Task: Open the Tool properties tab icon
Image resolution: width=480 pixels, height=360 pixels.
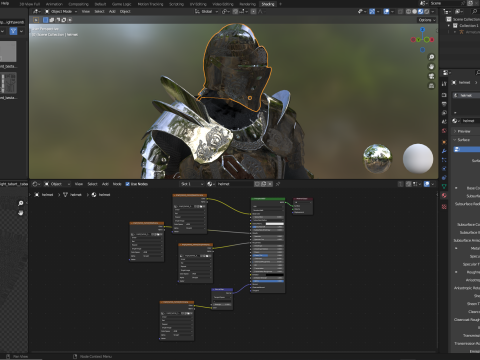Action: pos(444,84)
